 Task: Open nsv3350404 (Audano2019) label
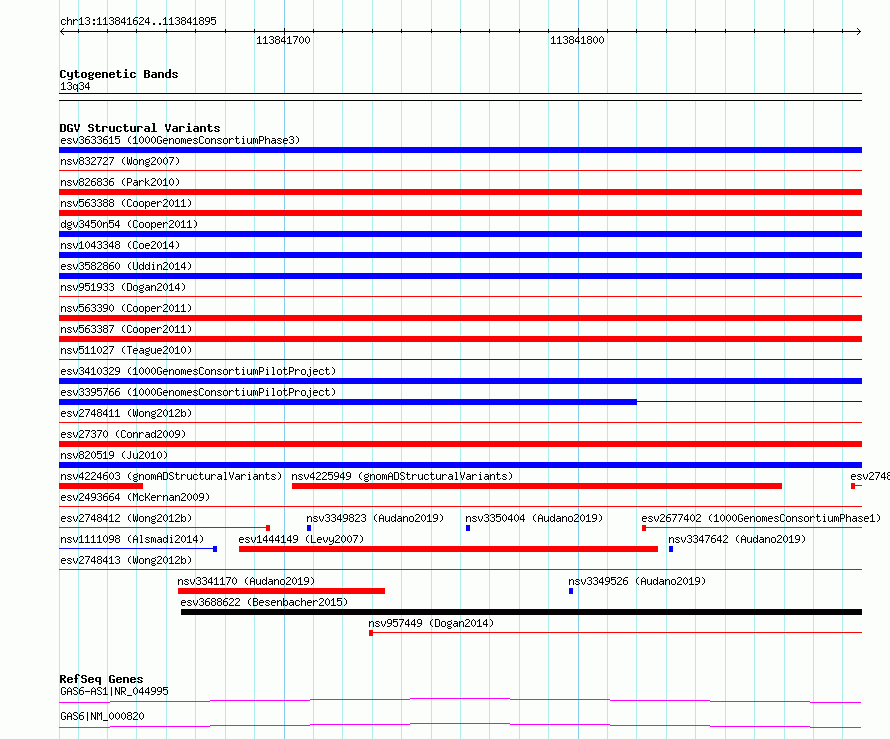(x=534, y=518)
